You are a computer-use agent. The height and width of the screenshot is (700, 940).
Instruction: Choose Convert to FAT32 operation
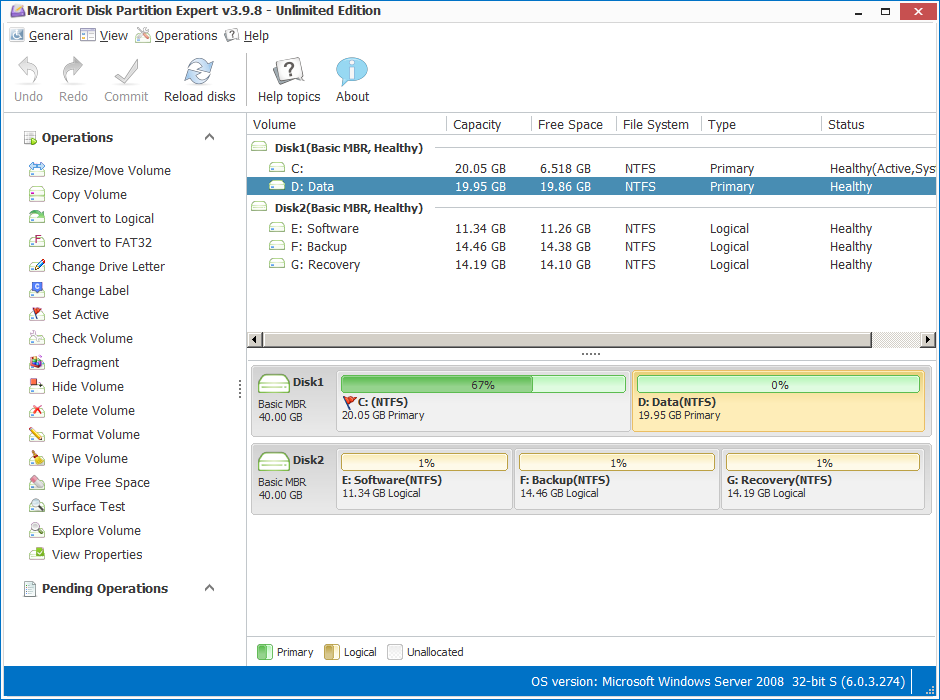pos(90,242)
